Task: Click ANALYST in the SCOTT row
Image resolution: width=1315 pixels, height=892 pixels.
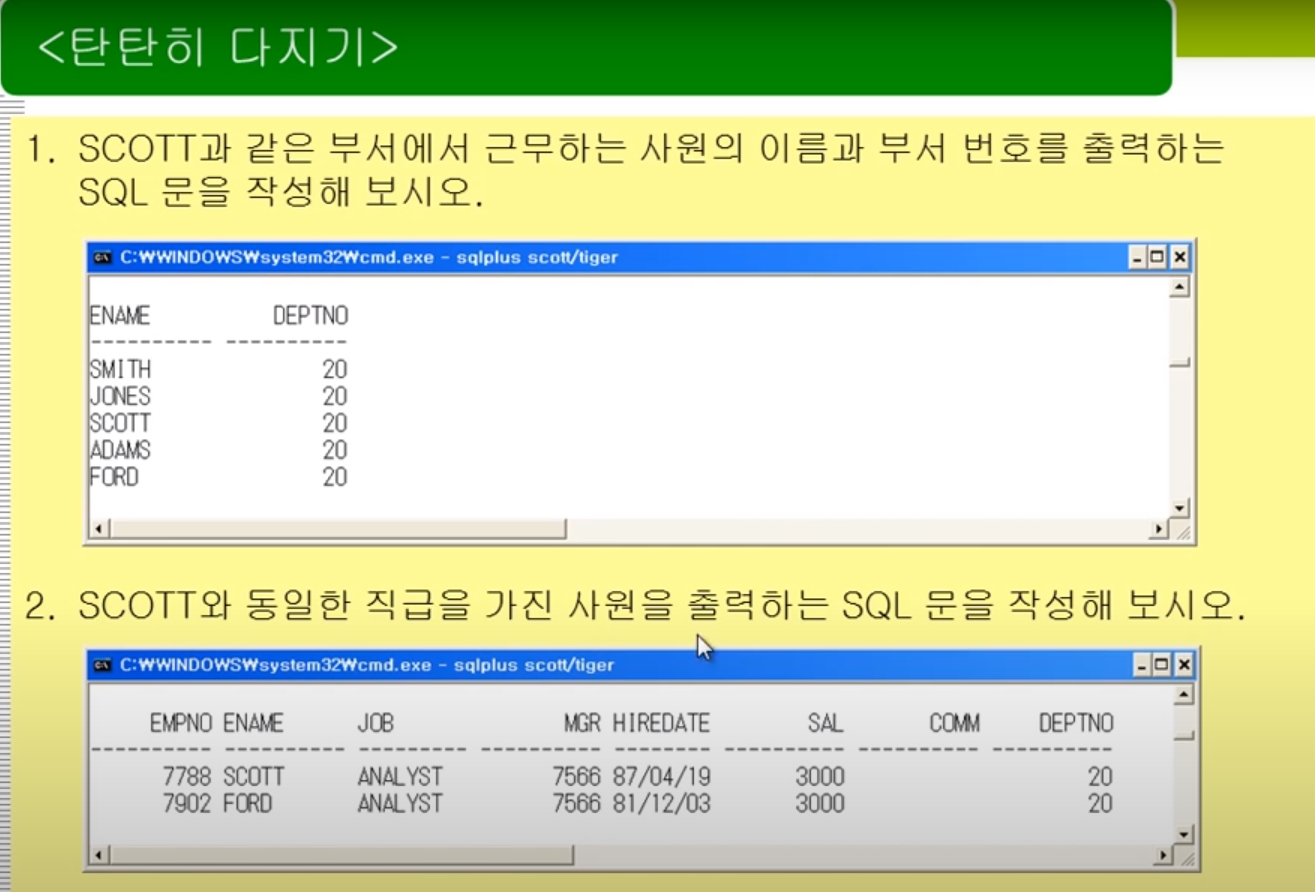Action: point(400,777)
